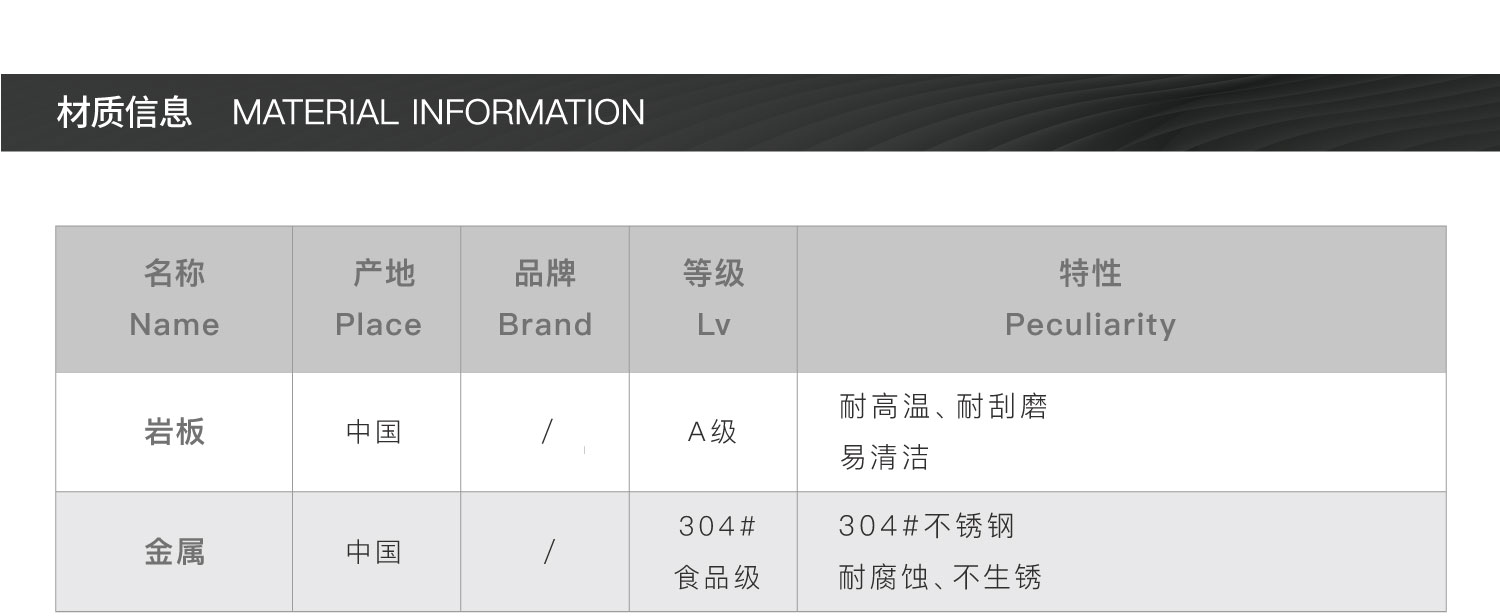Select the 特性 Peculiarity column header
Screen dimensions: 1500x616
click(x=1090, y=299)
